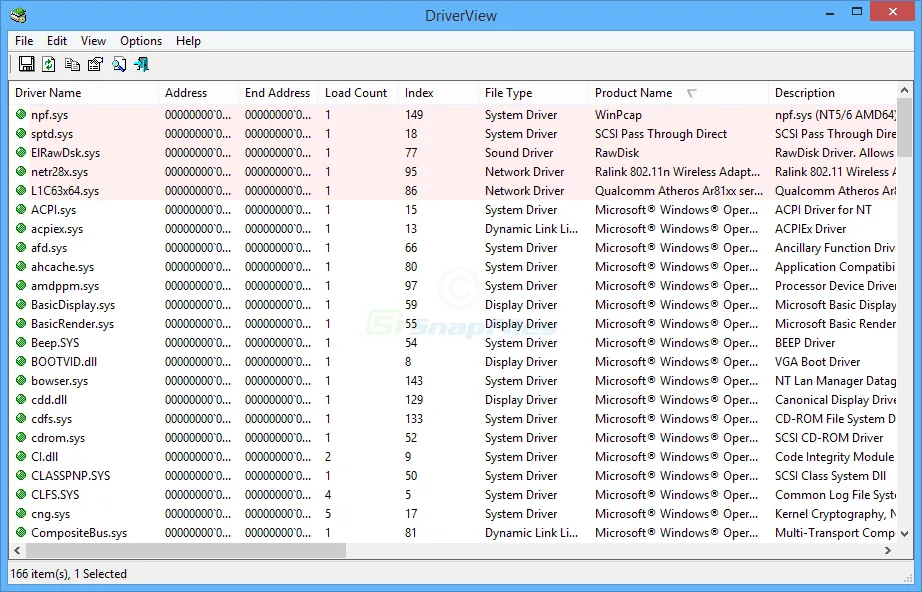Select the CLASSPNP.SYS driver name
This screenshot has width=922, height=592.
pyautogui.click(x=71, y=476)
